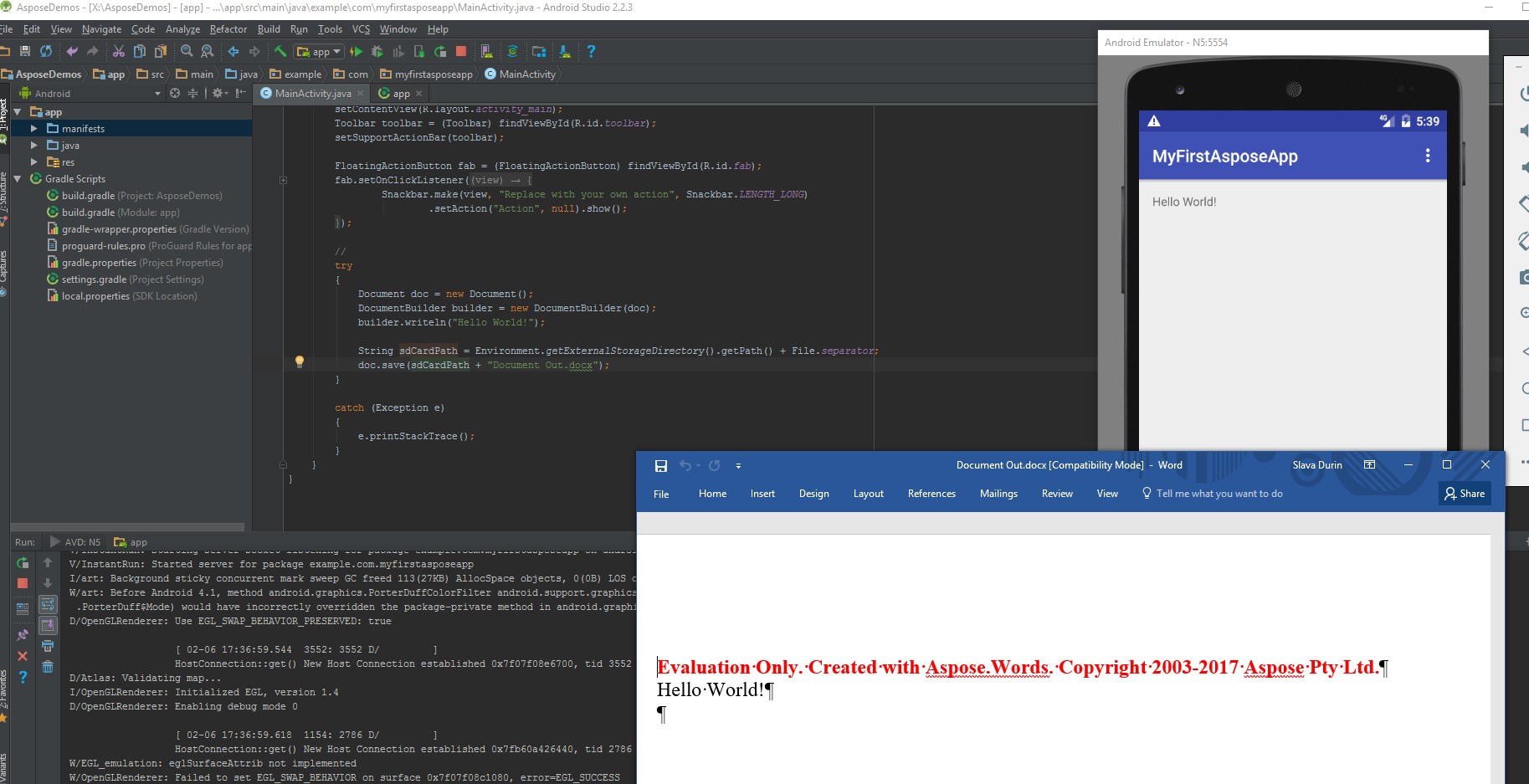The height and width of the screenshot is (784, 1529).
Task: Click the Sync Project with Gradle icon
Action: [x=513, y=51]
